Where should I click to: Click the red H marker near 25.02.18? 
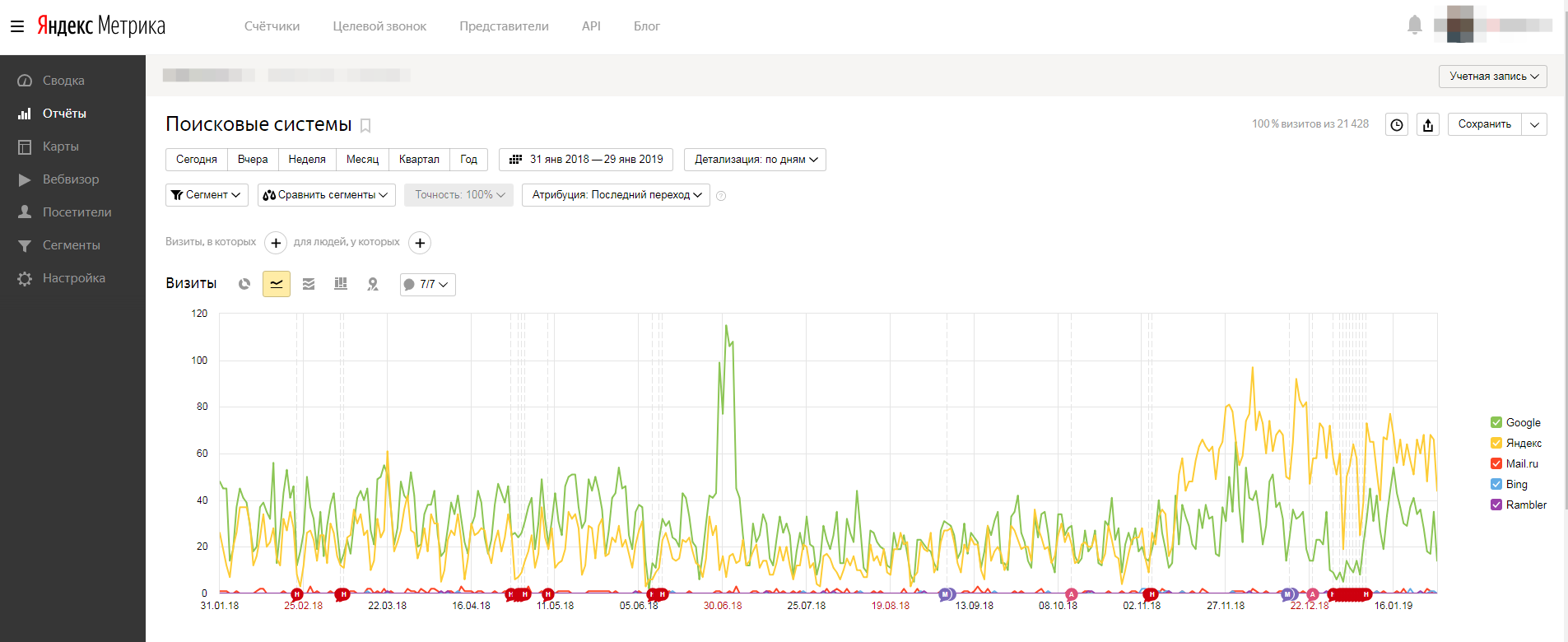pyautogui.click(x=296, y=594)
